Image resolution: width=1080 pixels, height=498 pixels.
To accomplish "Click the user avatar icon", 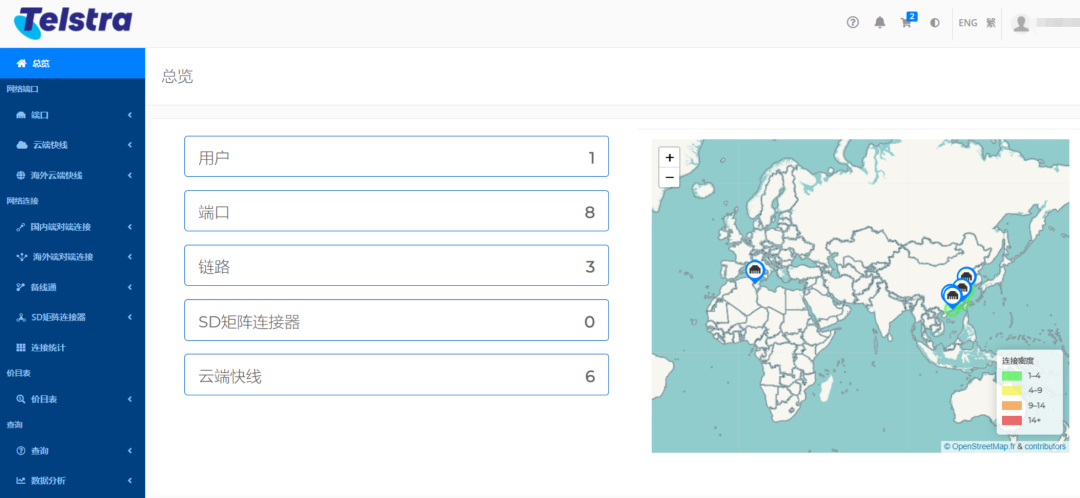I will 1021,23.
